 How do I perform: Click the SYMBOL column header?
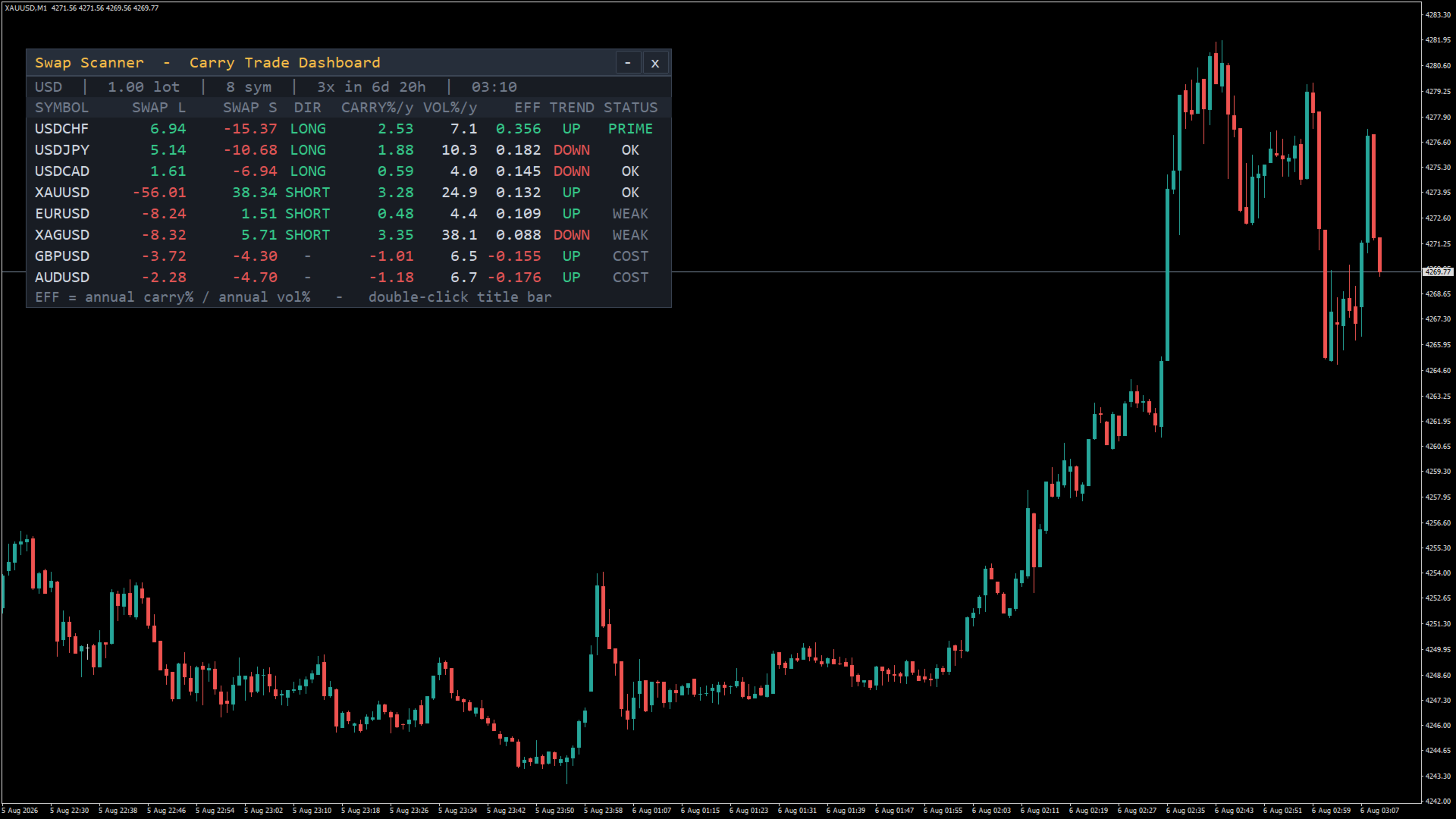pos(61,108)
